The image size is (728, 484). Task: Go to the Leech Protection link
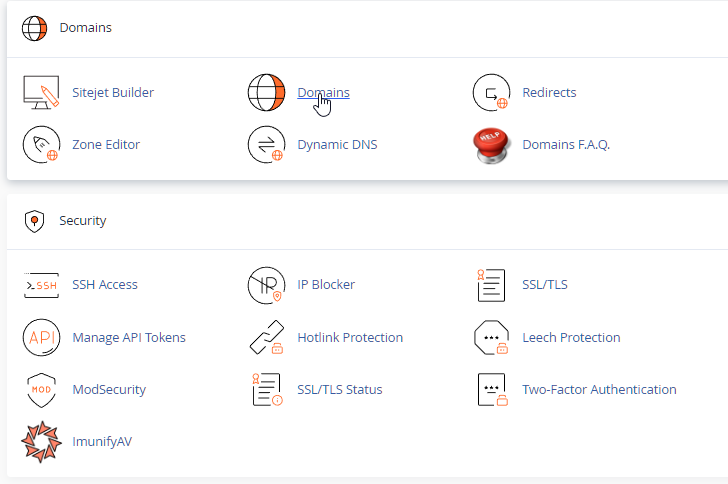tap(572, 337)
